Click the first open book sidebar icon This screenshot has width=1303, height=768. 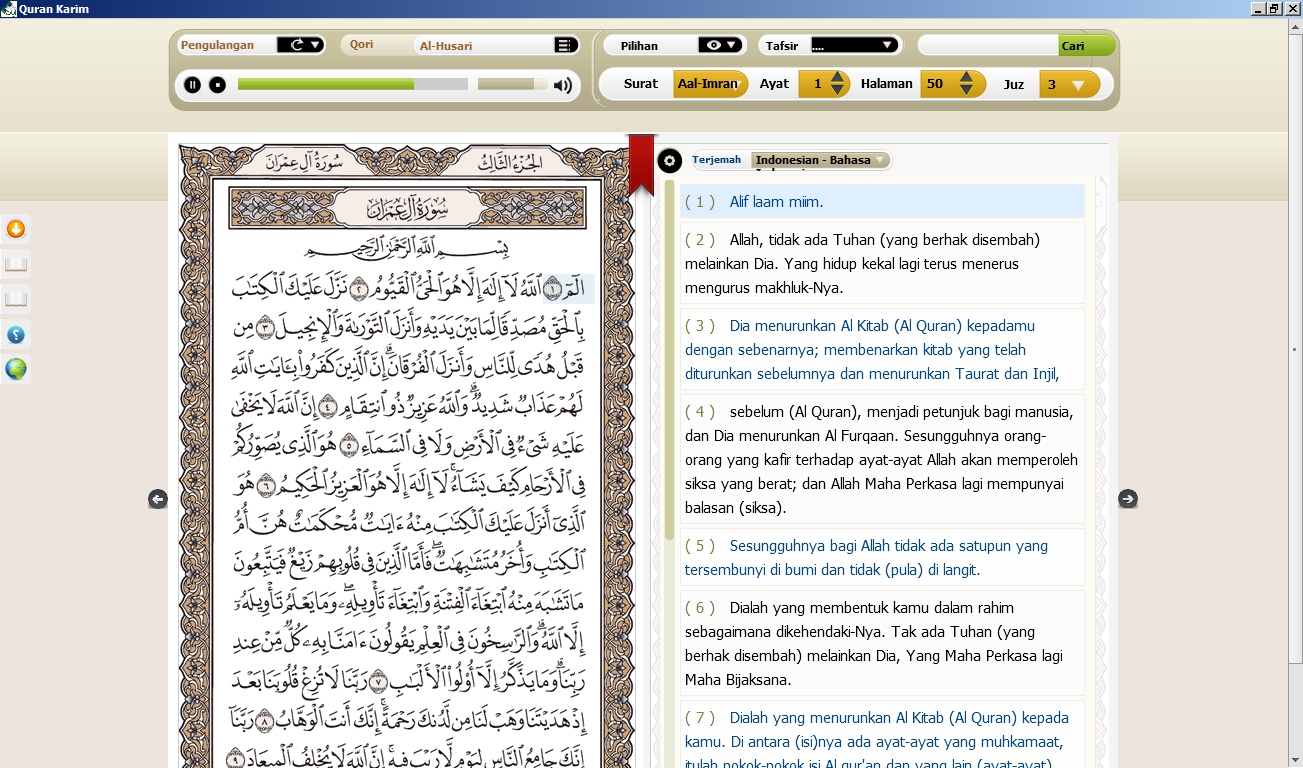tap(16, 264)
